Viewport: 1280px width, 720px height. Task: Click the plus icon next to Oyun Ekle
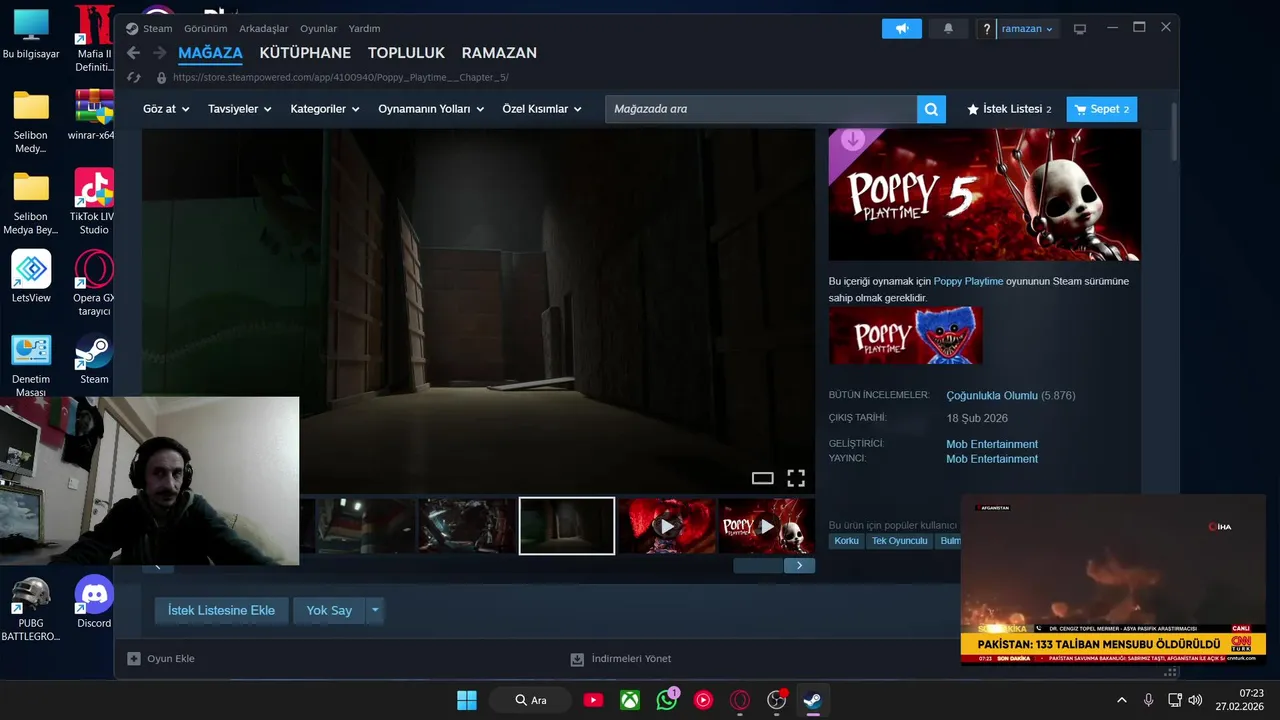134,659
